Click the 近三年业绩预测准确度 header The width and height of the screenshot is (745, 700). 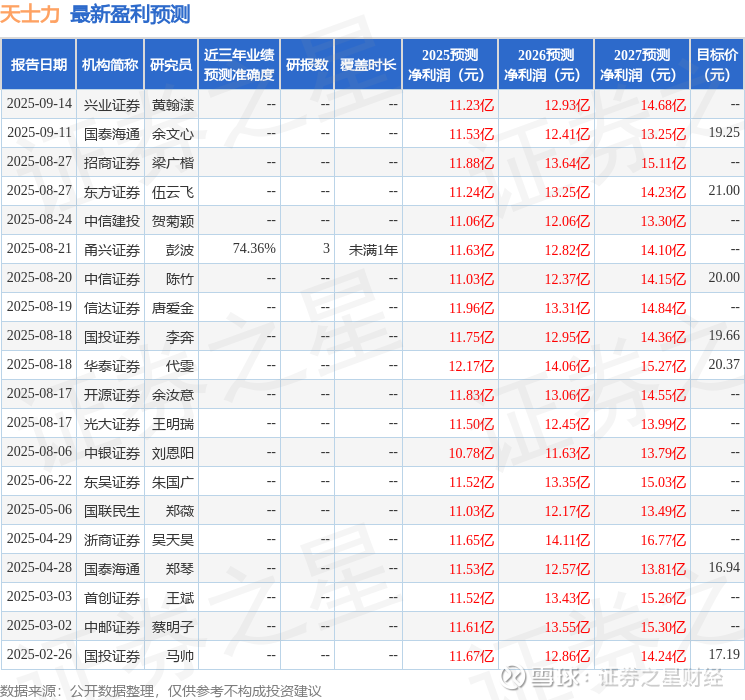click(239, 65)
